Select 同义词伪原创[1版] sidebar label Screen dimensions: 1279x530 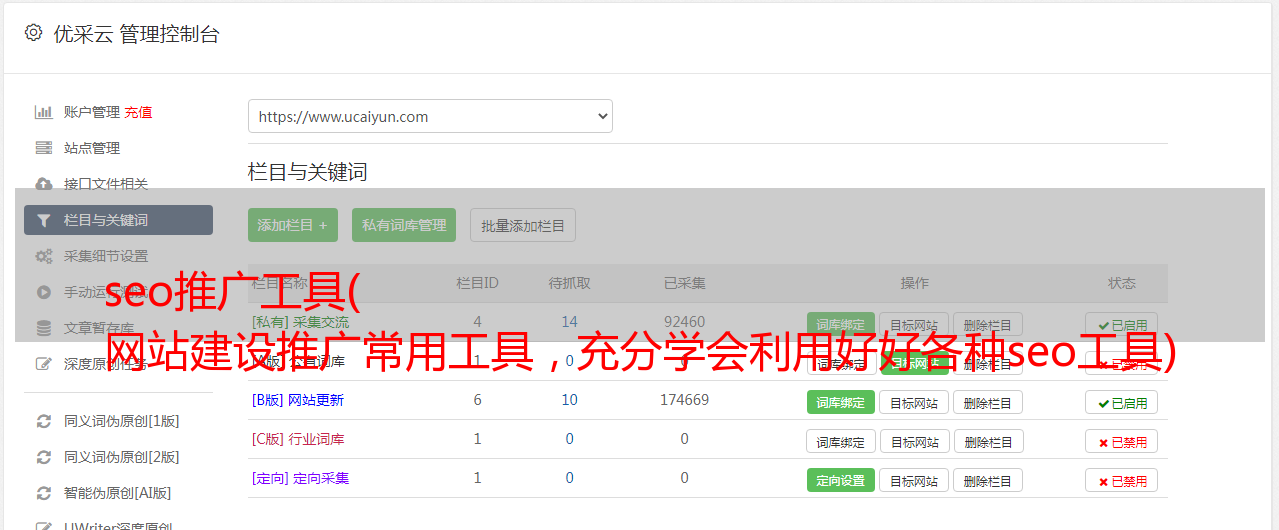coord(122,421)
